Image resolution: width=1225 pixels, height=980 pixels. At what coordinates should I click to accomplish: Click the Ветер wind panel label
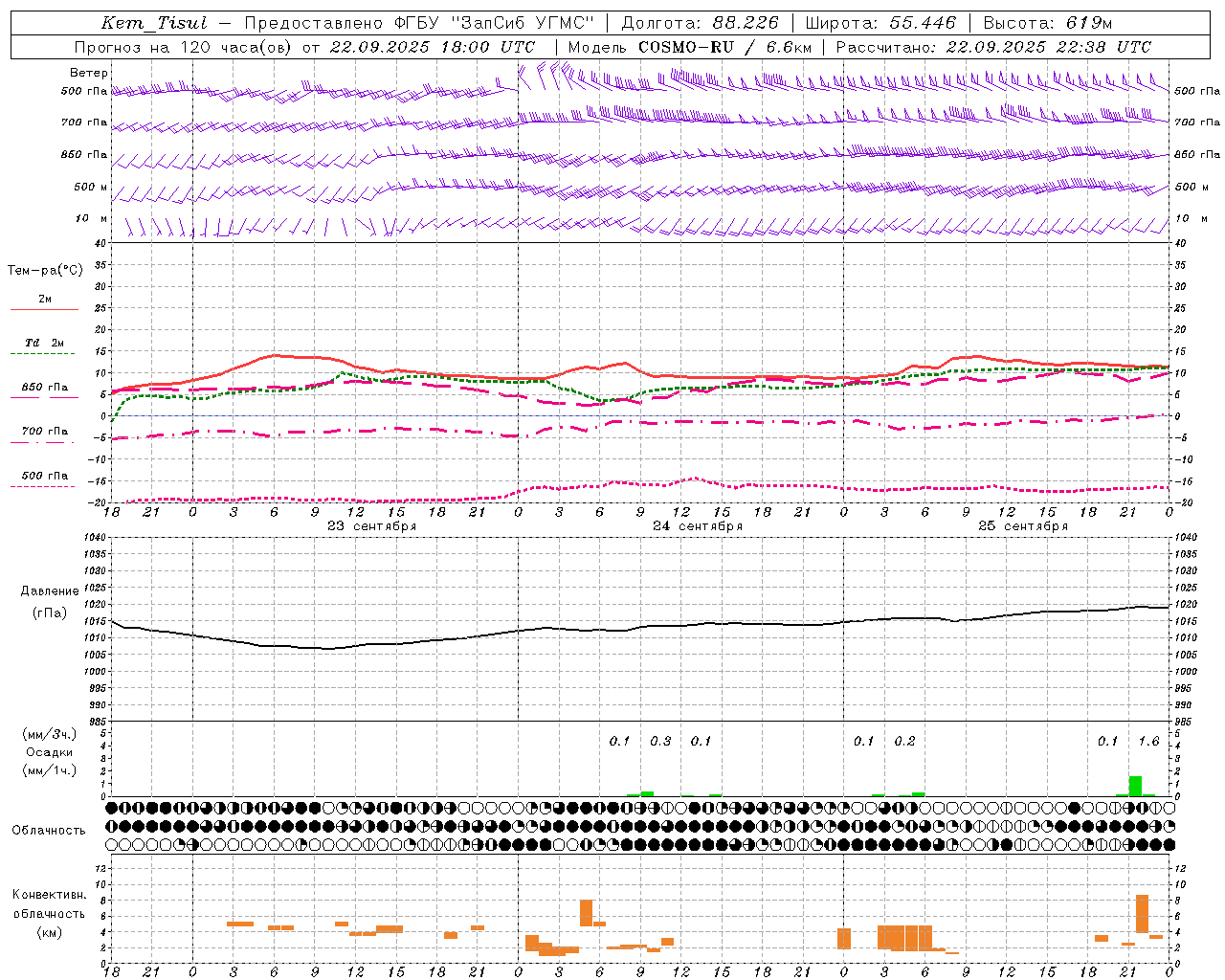pyautogui.click(x=89, y=73)
